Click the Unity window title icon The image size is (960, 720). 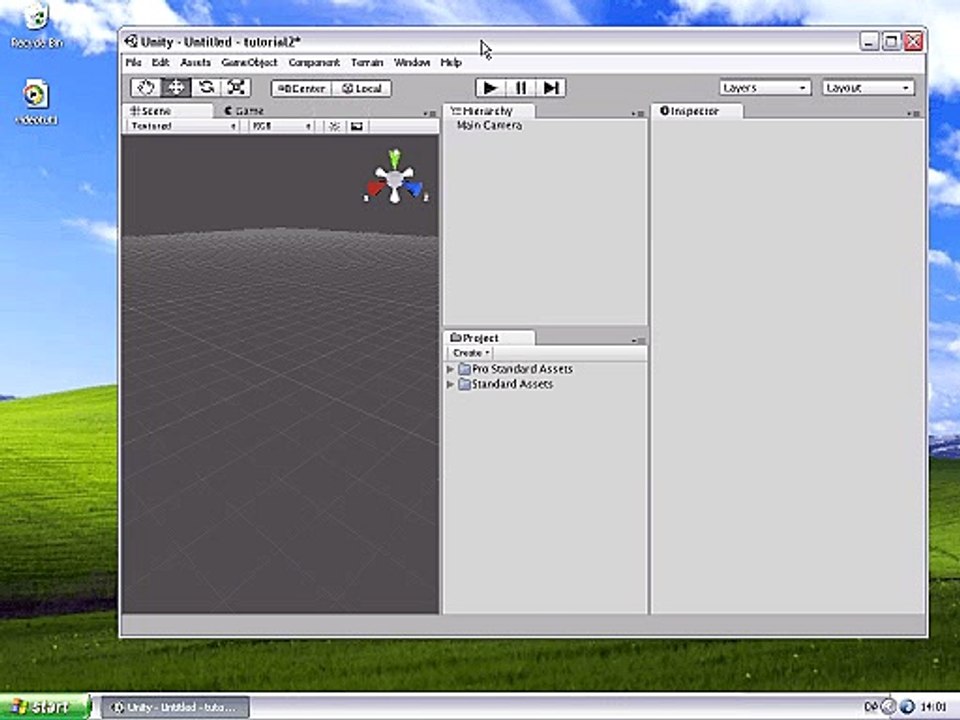coord(130,42)
